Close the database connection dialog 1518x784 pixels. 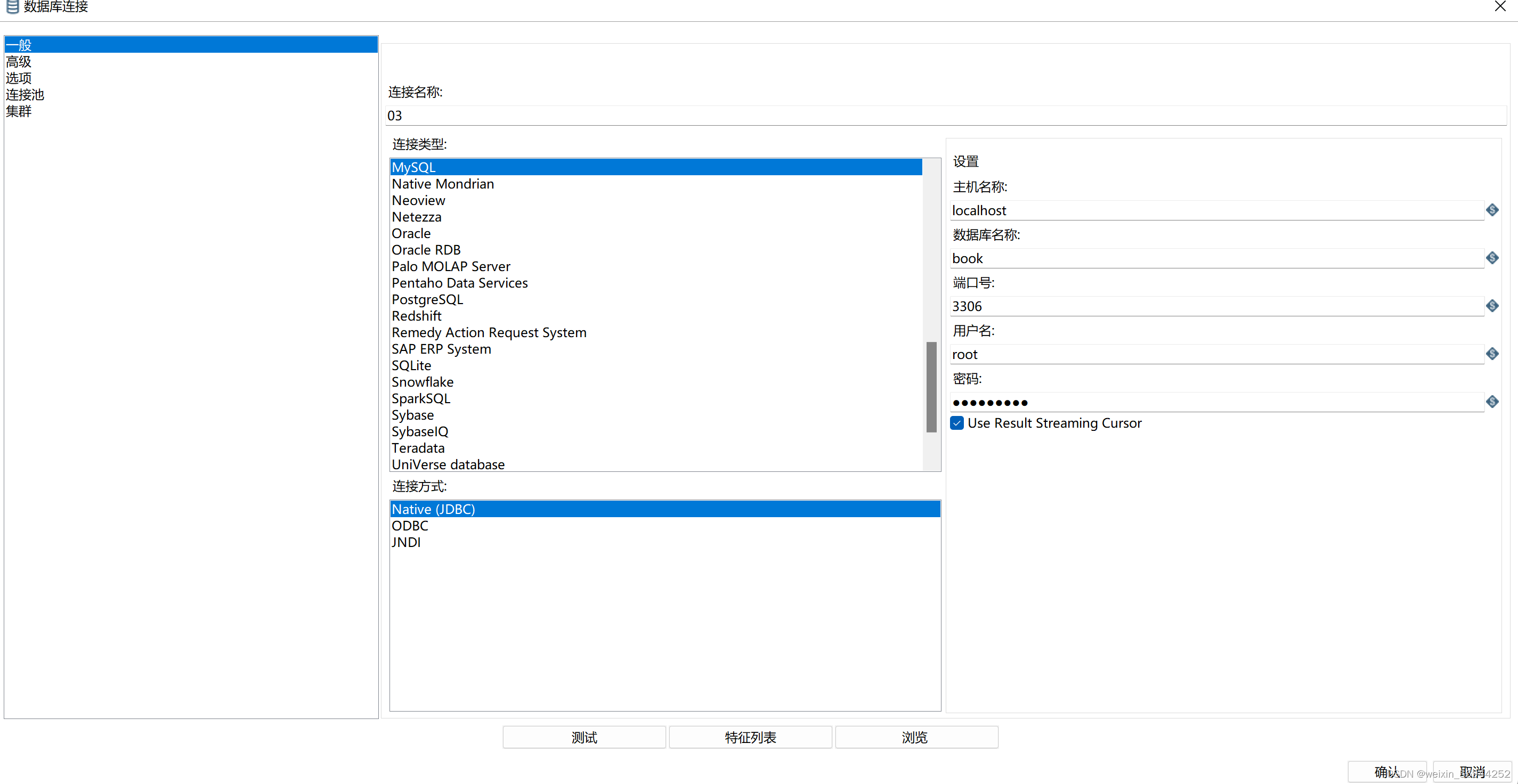tap(1500, 6)
